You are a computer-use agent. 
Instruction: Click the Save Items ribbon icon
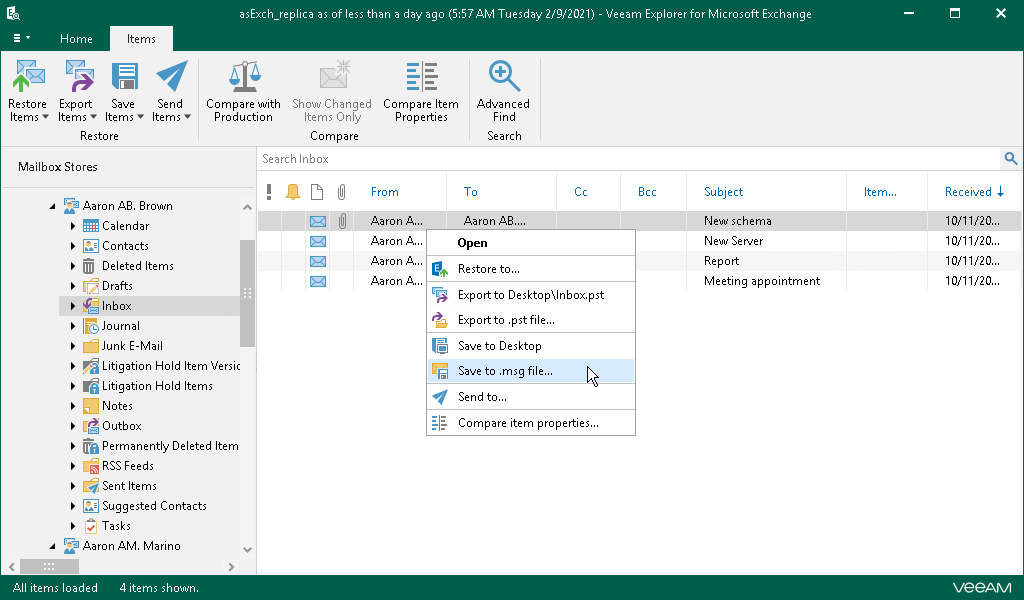pos(123,78)
